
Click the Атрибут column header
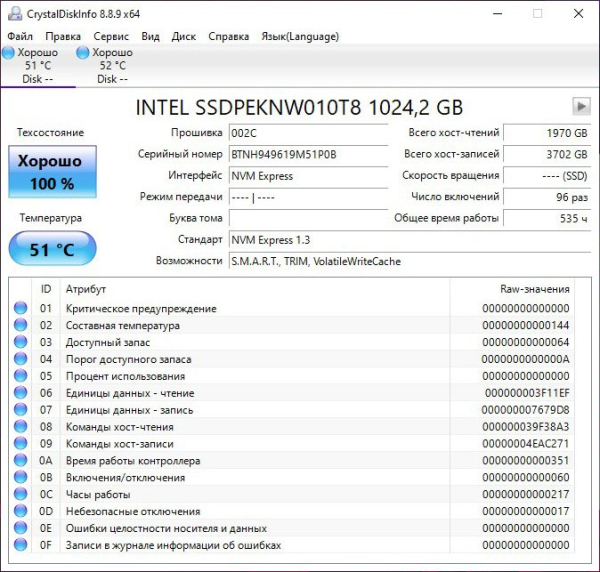click(x=255, y=289)
